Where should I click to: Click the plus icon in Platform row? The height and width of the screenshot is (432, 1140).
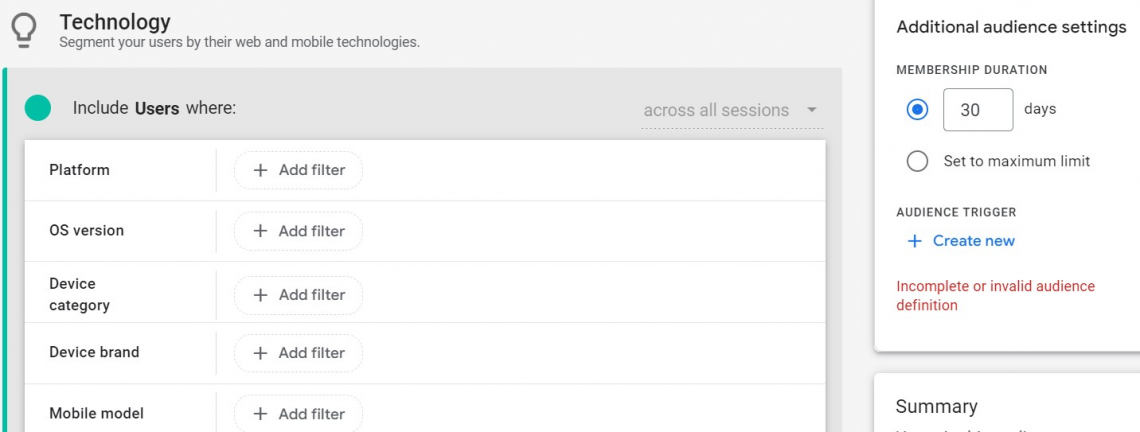click(260, 170)
